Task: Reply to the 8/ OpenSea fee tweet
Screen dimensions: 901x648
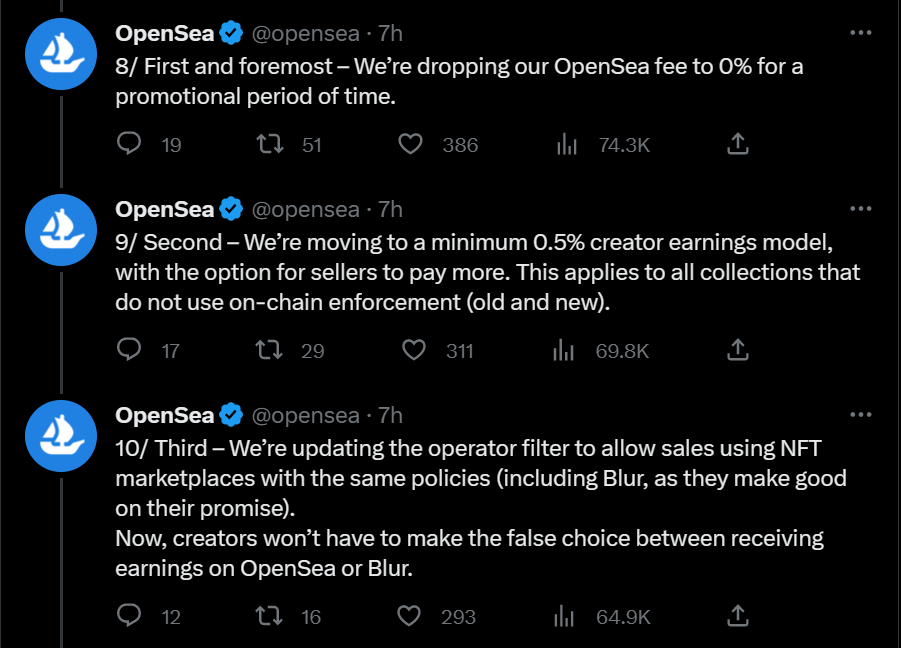Action: point(129,145)
